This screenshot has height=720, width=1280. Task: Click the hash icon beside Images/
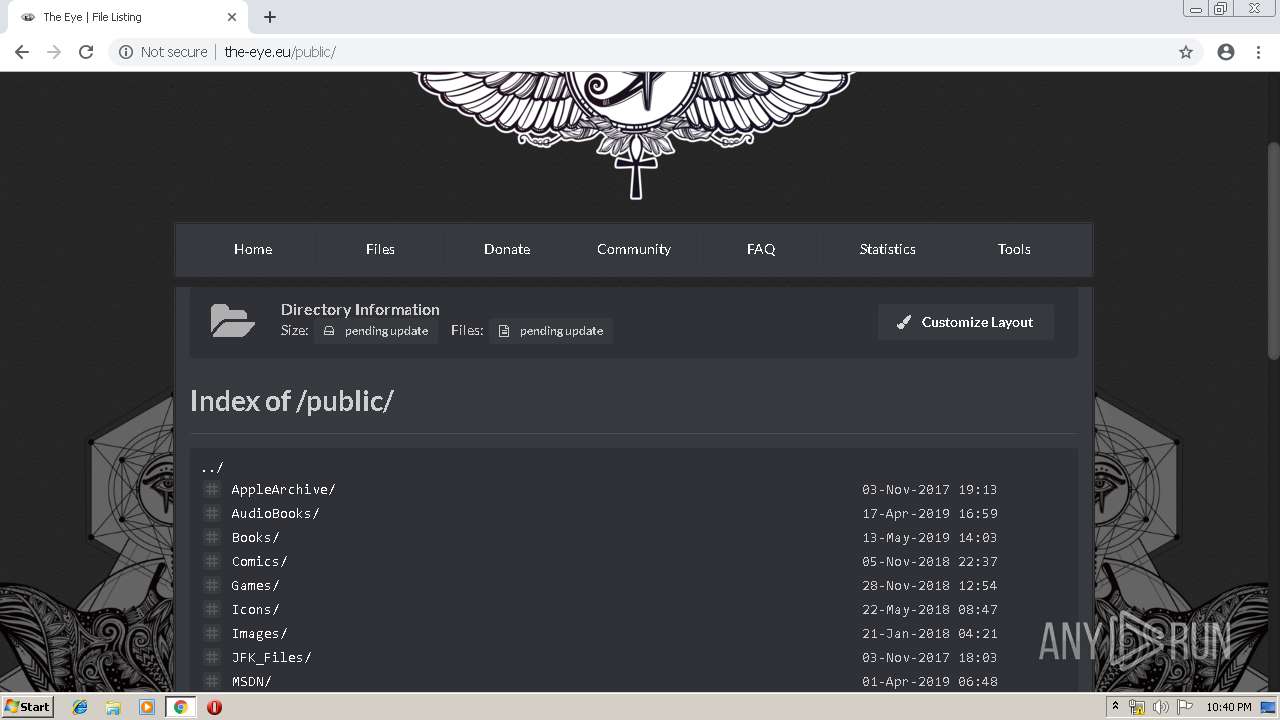212,633
